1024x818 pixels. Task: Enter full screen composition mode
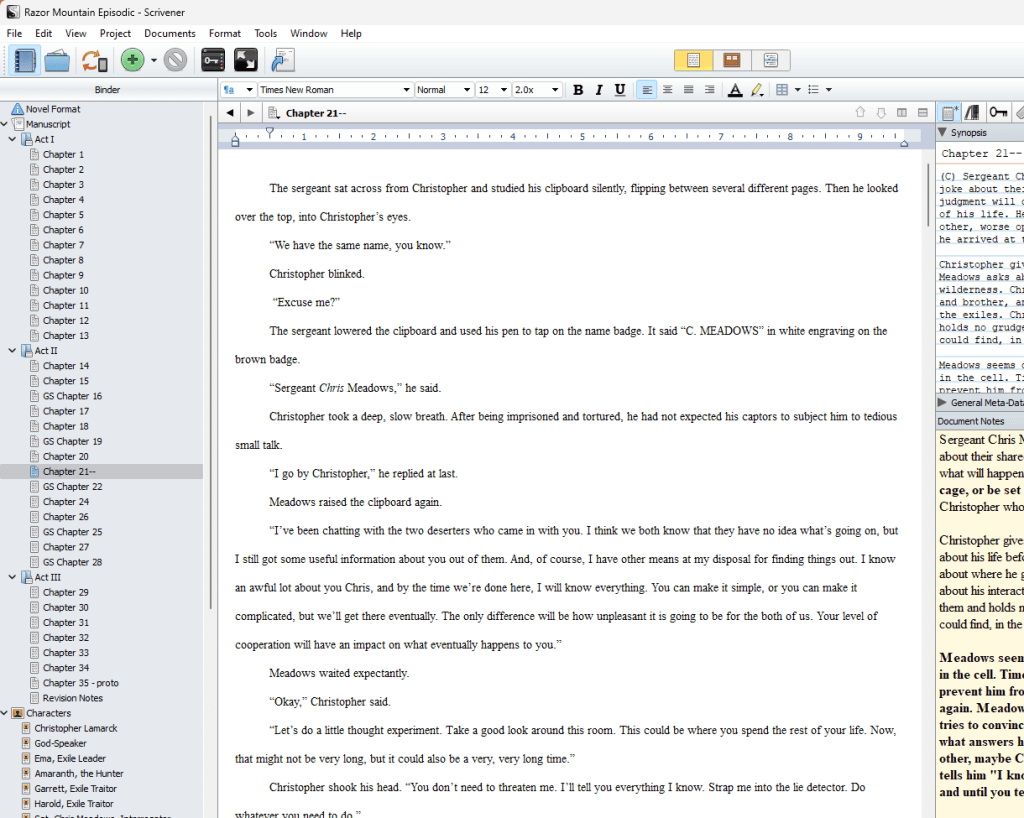[245, 61]
